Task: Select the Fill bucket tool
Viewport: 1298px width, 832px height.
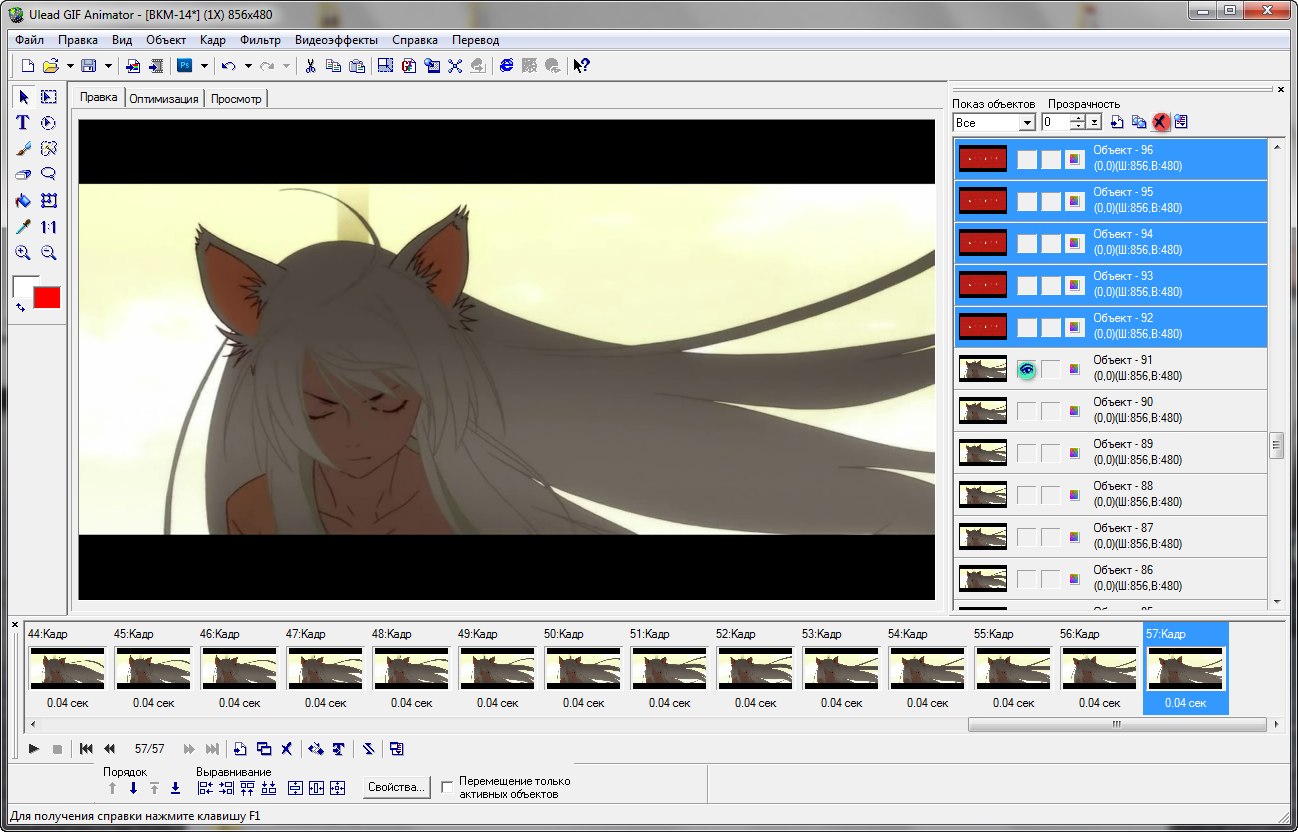Action: click(x=23, y=201)
